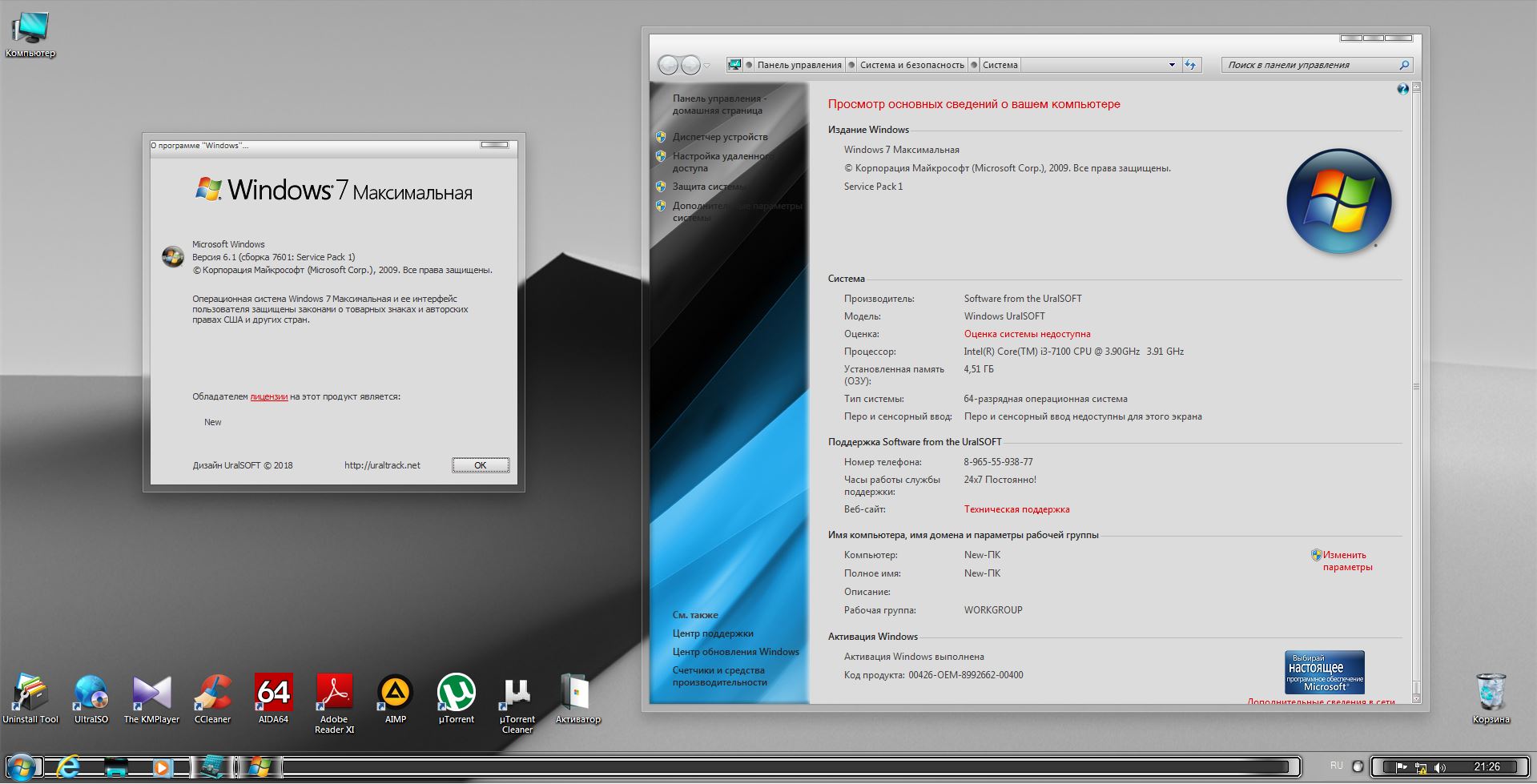Click the search magnifier icon in Control Panel
This screenshot has height=784, width=1537.
click(x=1403, y=65)
